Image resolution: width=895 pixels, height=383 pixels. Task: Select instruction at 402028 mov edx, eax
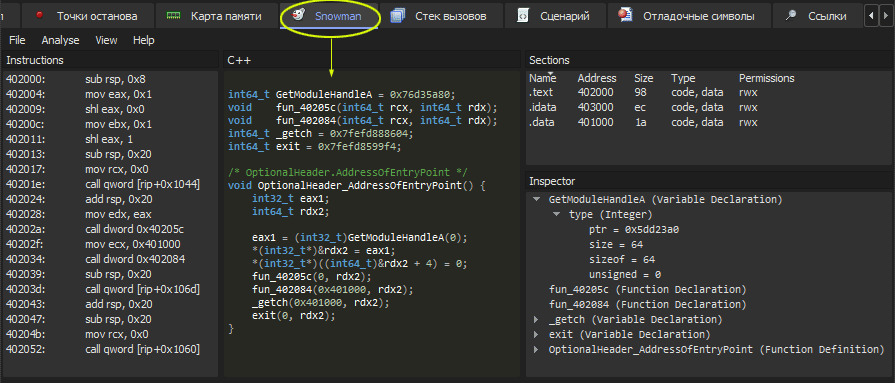[111, 214]
